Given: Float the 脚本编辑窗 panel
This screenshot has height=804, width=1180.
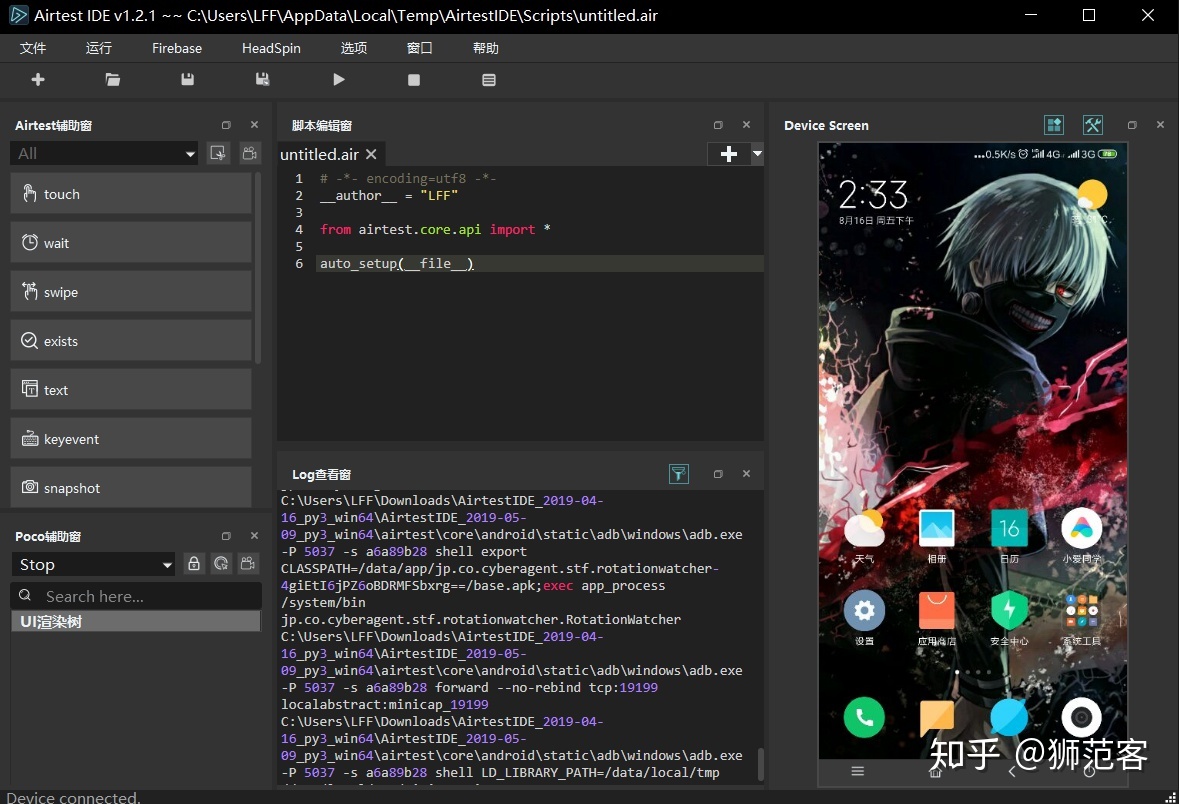Looking at the screenshot, I should (718, 125).
